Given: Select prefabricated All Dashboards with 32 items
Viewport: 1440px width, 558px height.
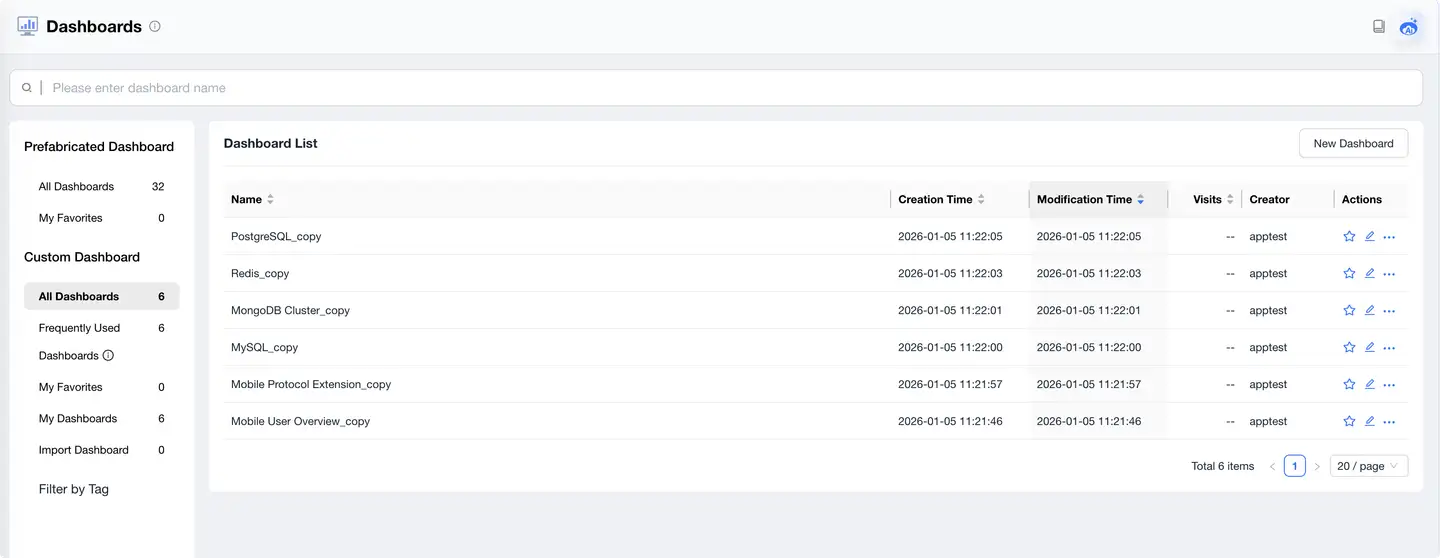Looking at the screenshot, I should (x=102, y=187).
